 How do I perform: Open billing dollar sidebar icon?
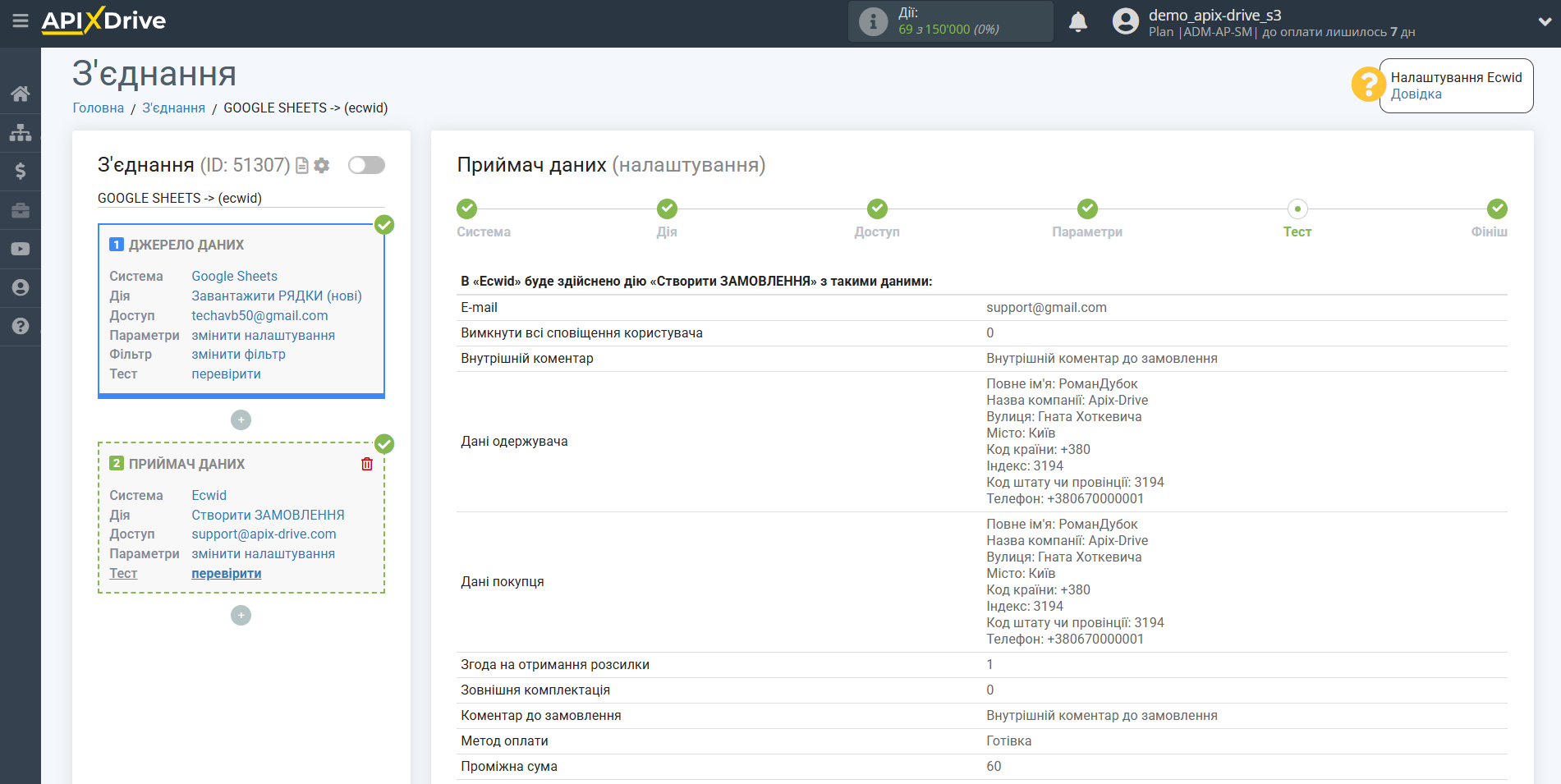tap(21, 171)
